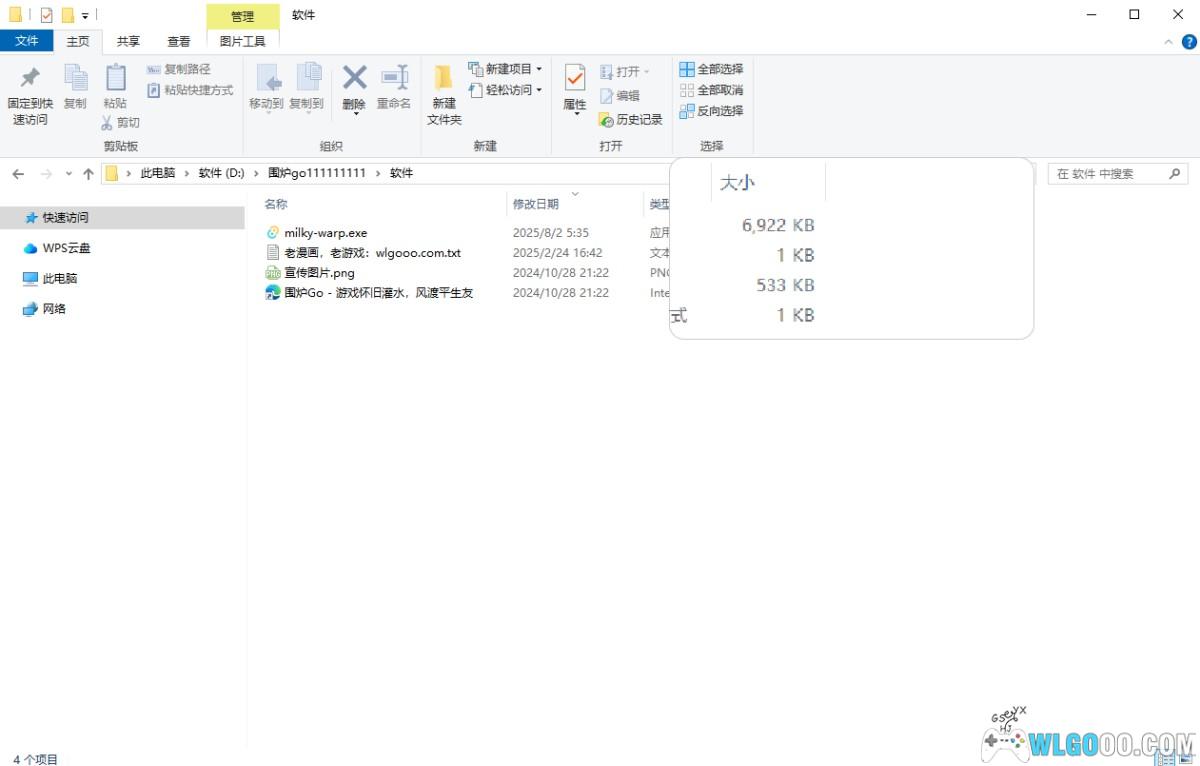Open the 文件 menu tab

coord(27,41)
